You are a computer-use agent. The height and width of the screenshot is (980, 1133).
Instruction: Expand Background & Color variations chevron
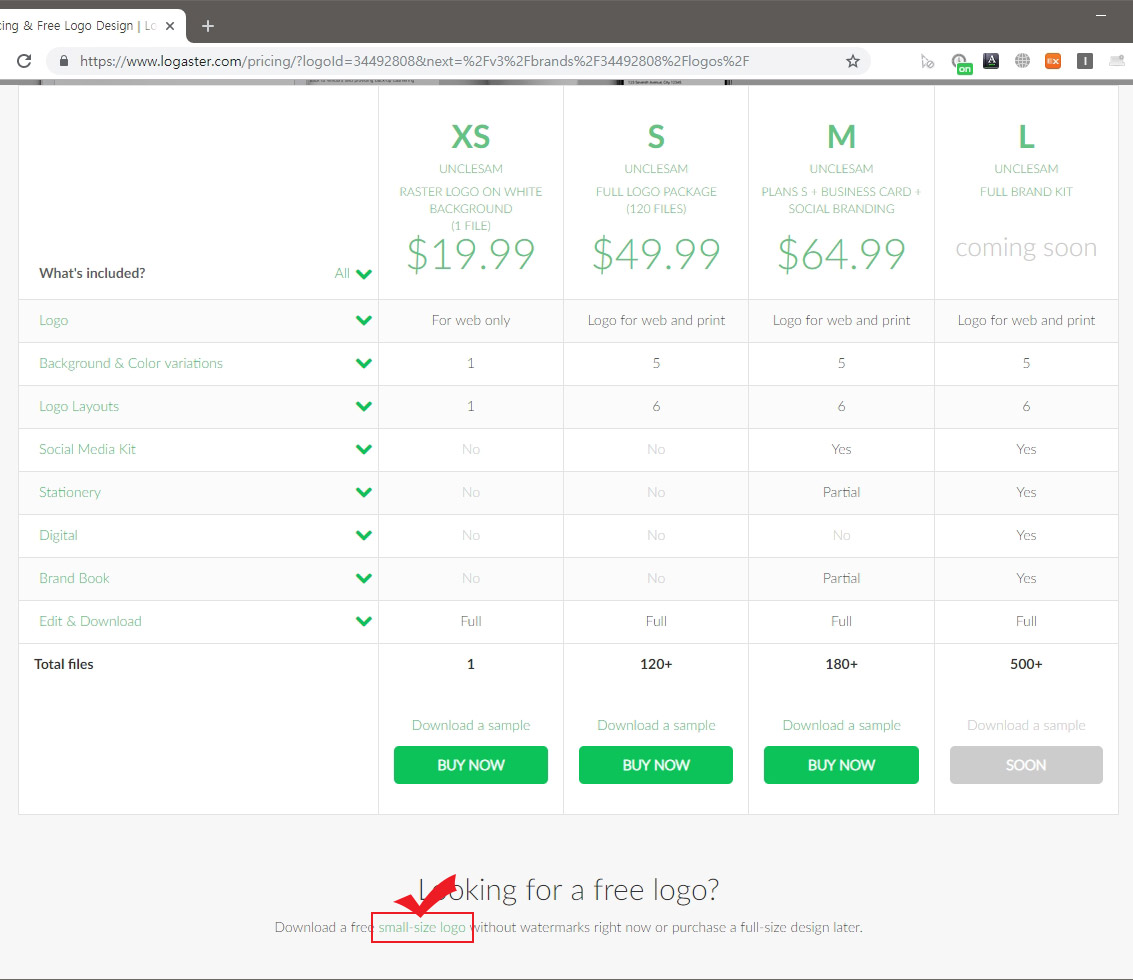[363, 364]
